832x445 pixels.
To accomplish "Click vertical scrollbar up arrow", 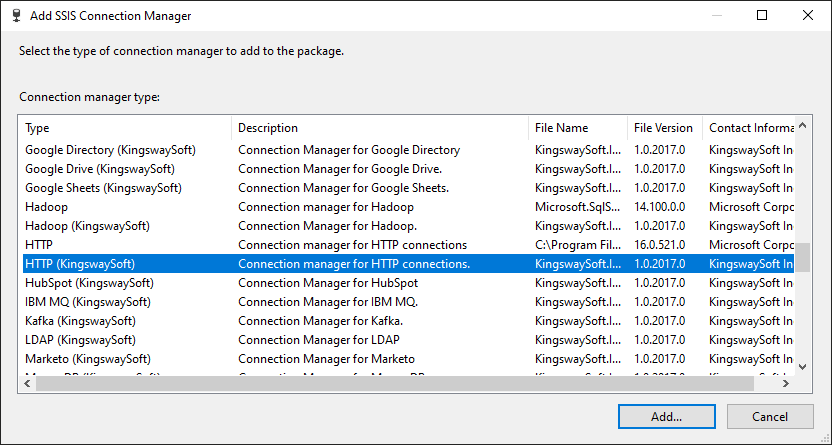I will pos(803,126).
